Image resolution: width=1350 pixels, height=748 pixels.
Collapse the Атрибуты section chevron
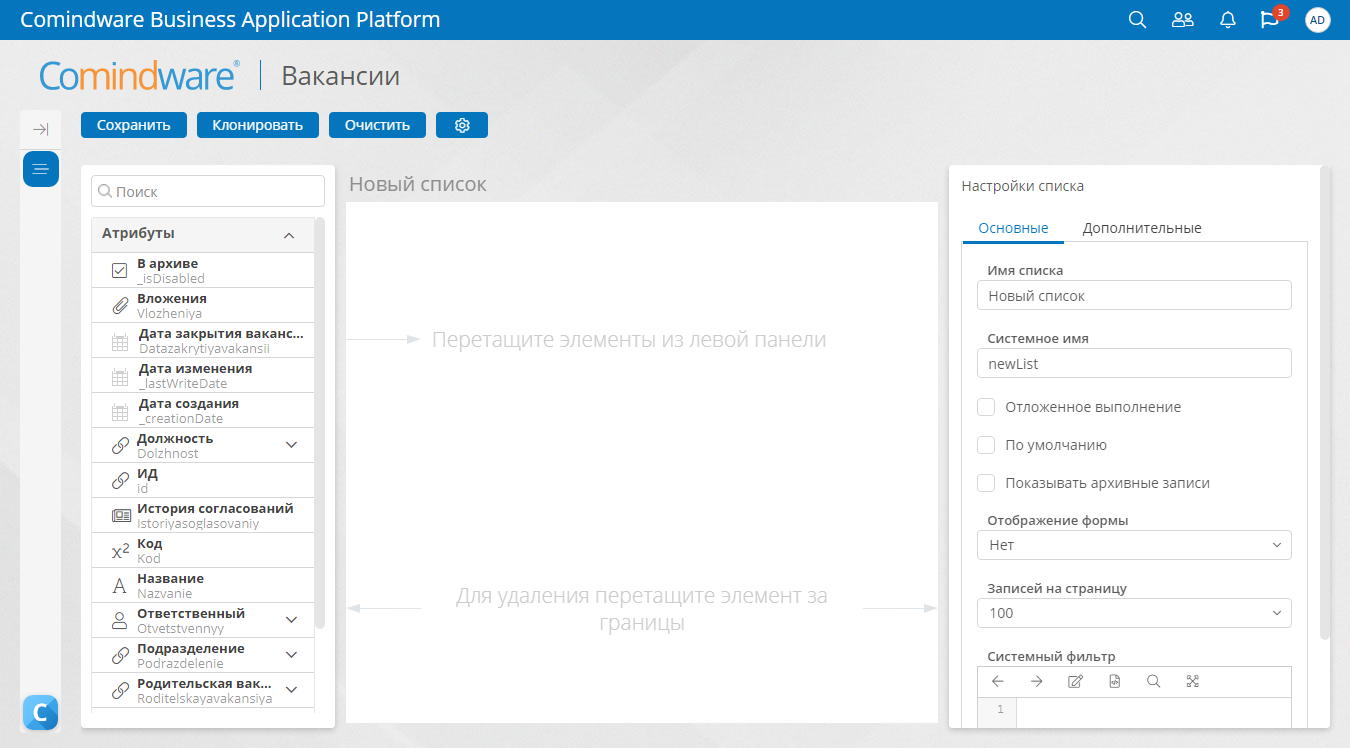click(x=289, y=235)
